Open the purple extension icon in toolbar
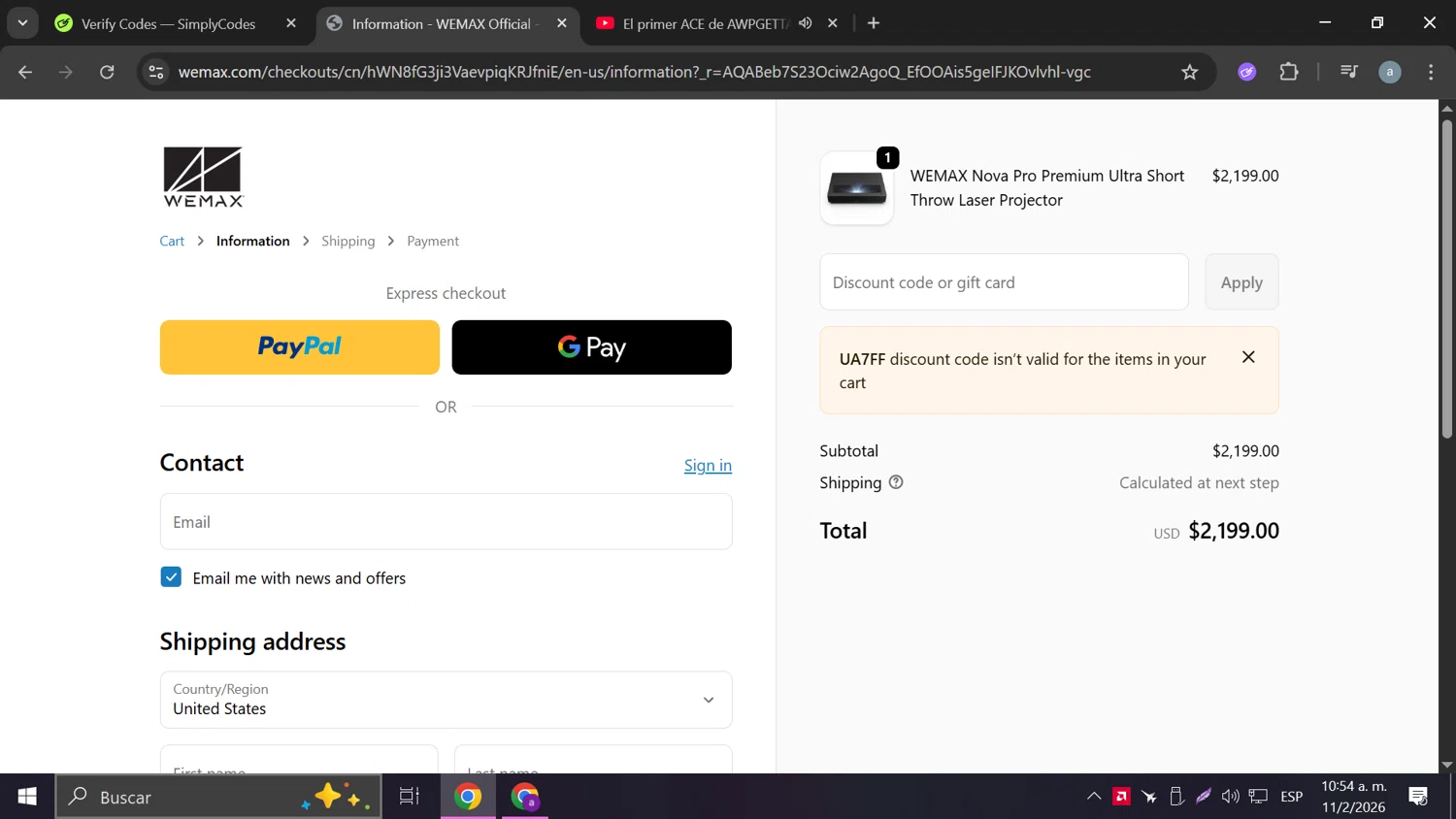 (x=1247, y=72)
